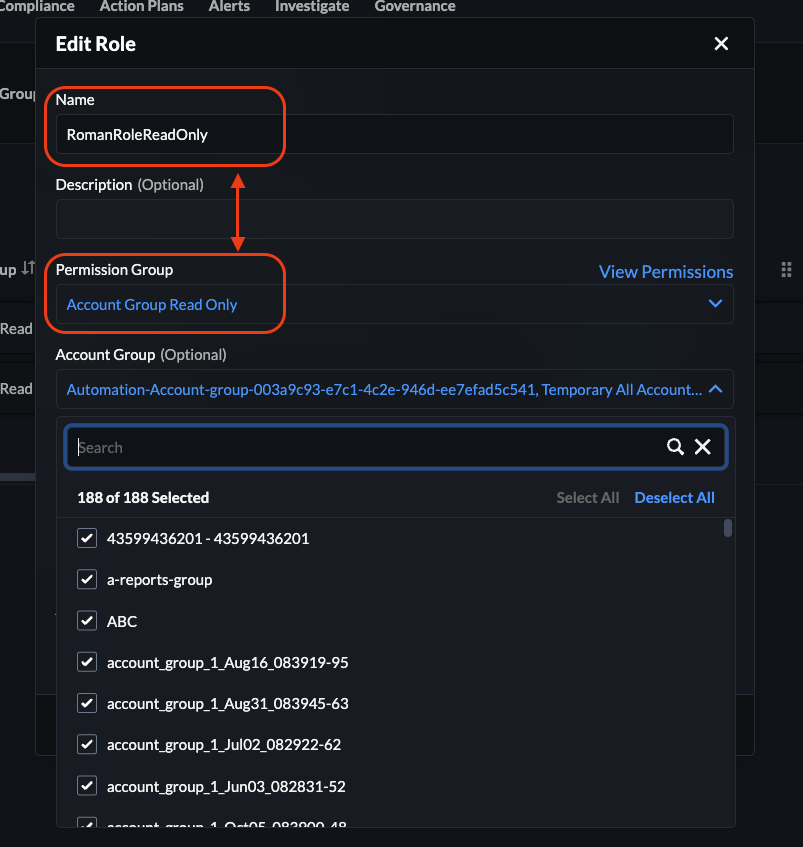Collapse the Account Group dropdown
This screenshot has width=803, height=847.
point(715,389)
